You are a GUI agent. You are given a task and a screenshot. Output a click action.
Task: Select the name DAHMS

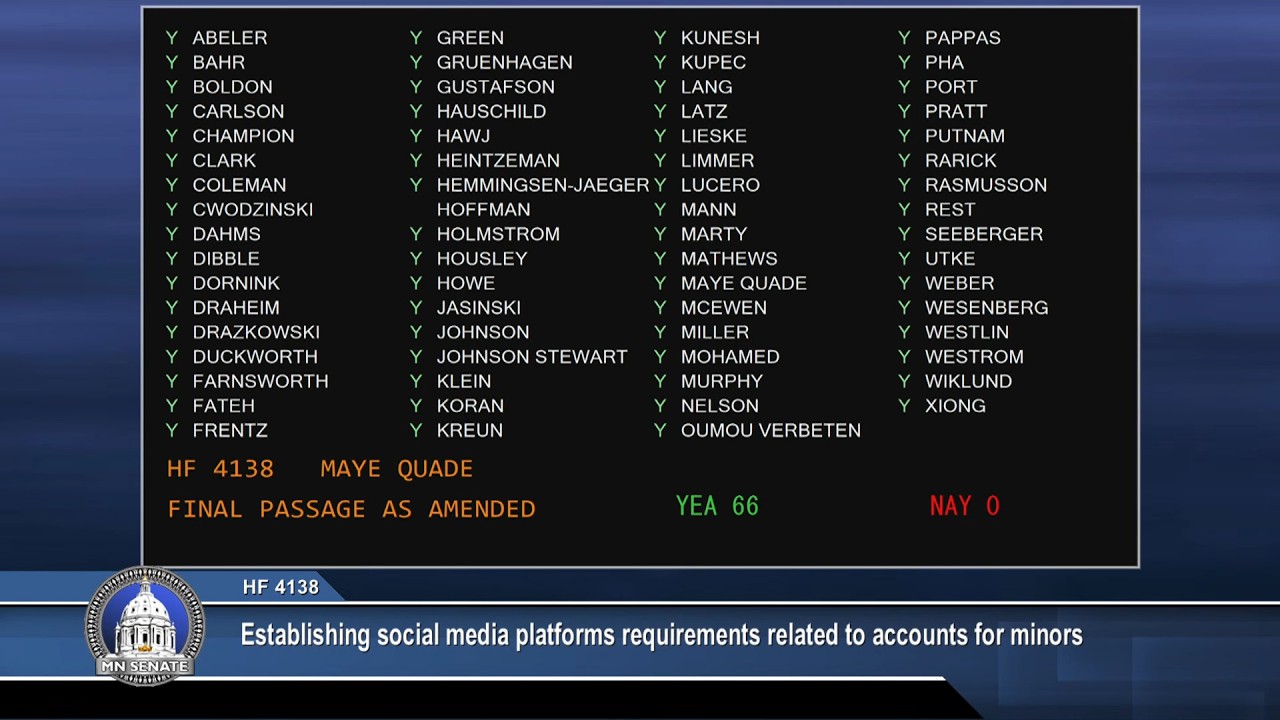227,234
